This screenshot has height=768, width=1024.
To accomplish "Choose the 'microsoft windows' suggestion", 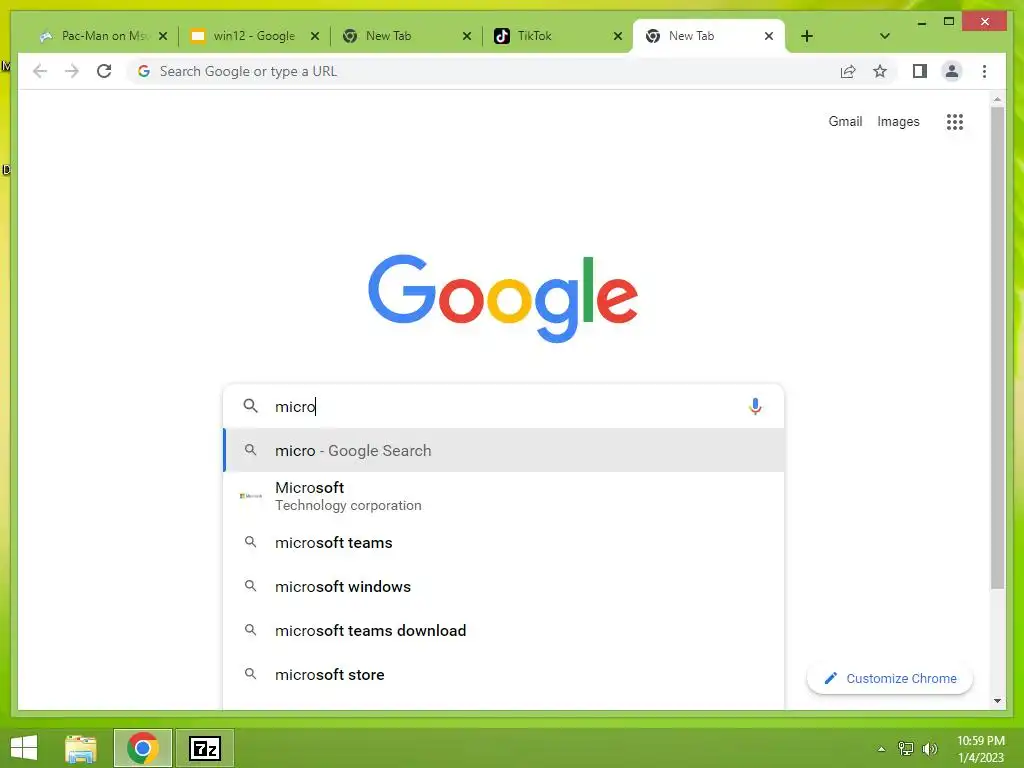I will click(503, 586).
